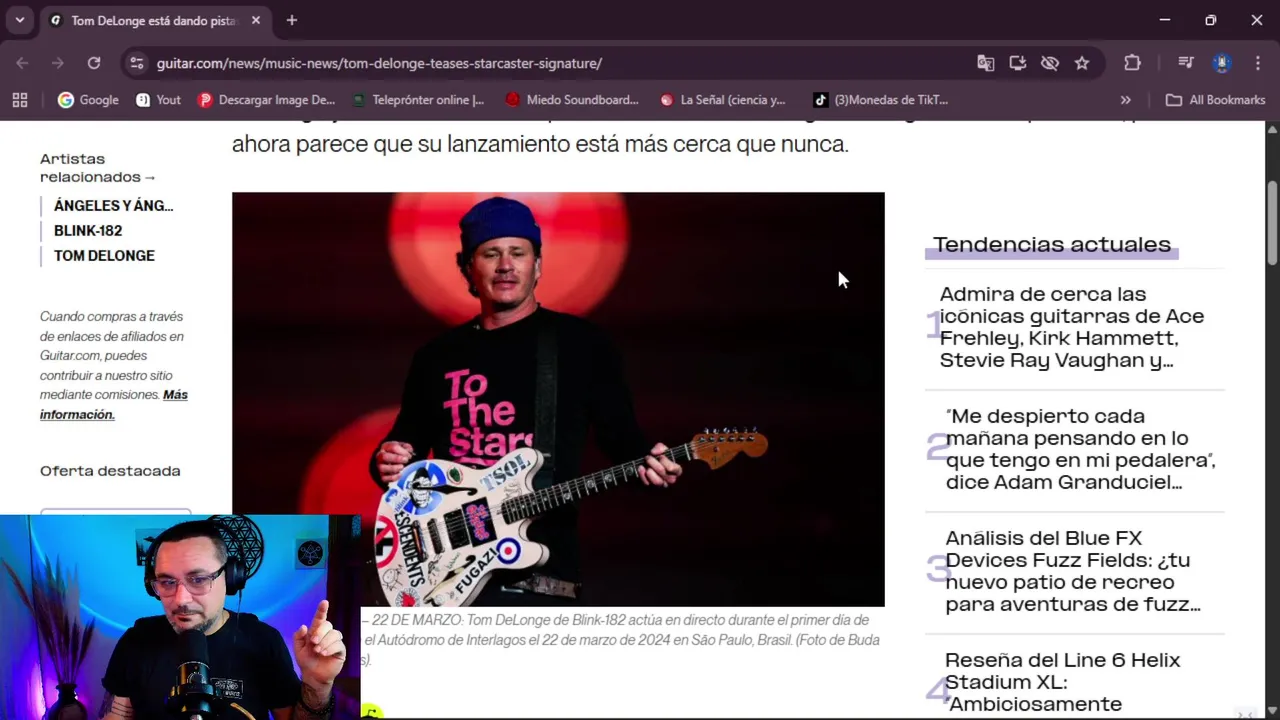Close the Tom DeLonge browser tab
The height and width of the screenshot is (720, 1280).
pyautogui.click(x=256, y=20)
